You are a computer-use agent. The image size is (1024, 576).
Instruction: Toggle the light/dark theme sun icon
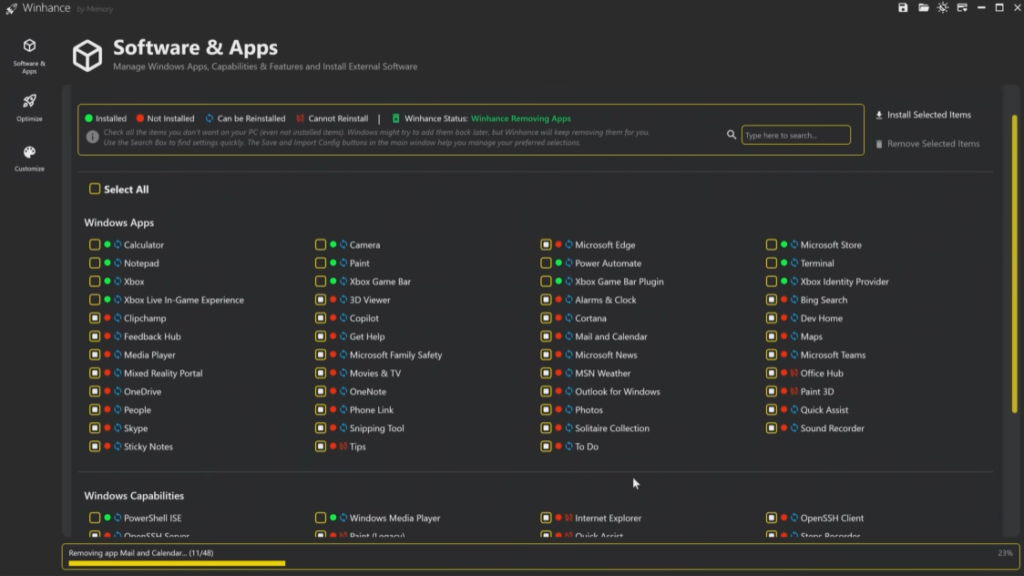(x=942, y=8)
